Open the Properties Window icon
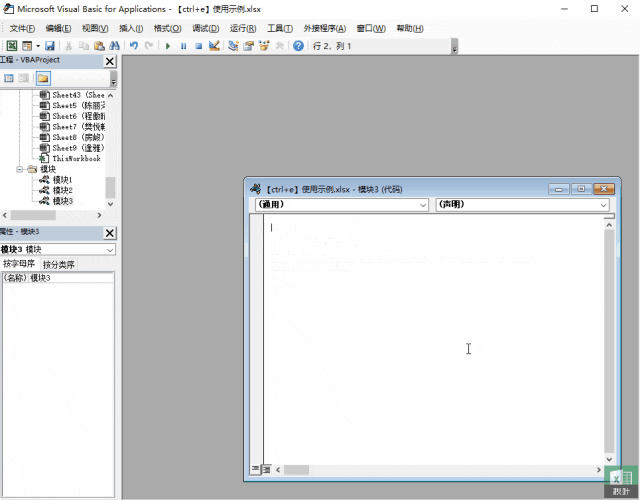 click(x=249, y=46)
